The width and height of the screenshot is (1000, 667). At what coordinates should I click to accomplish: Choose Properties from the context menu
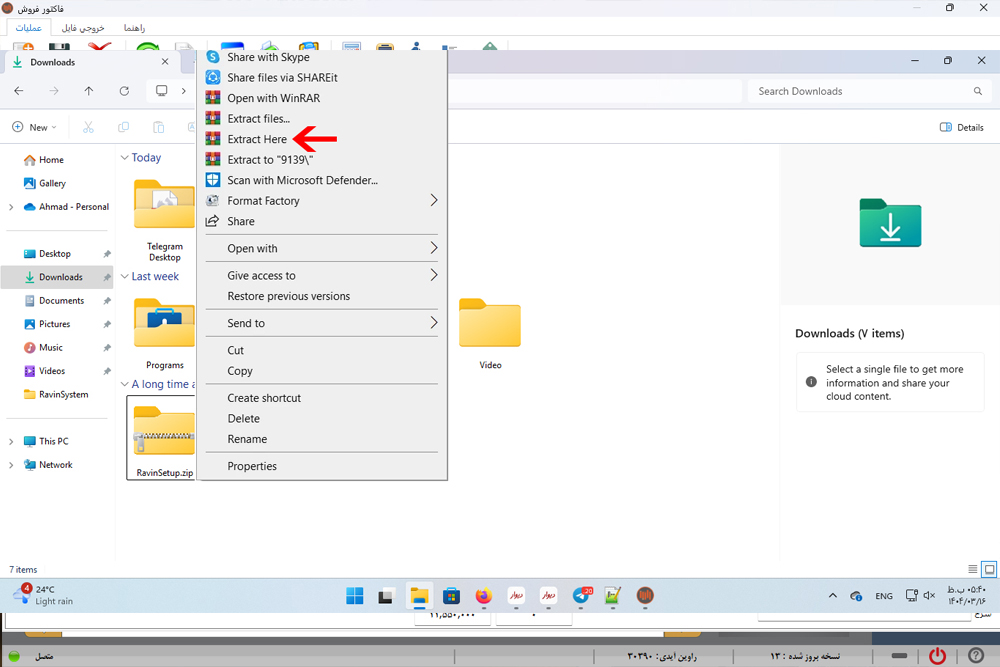(x=252, y=466)
